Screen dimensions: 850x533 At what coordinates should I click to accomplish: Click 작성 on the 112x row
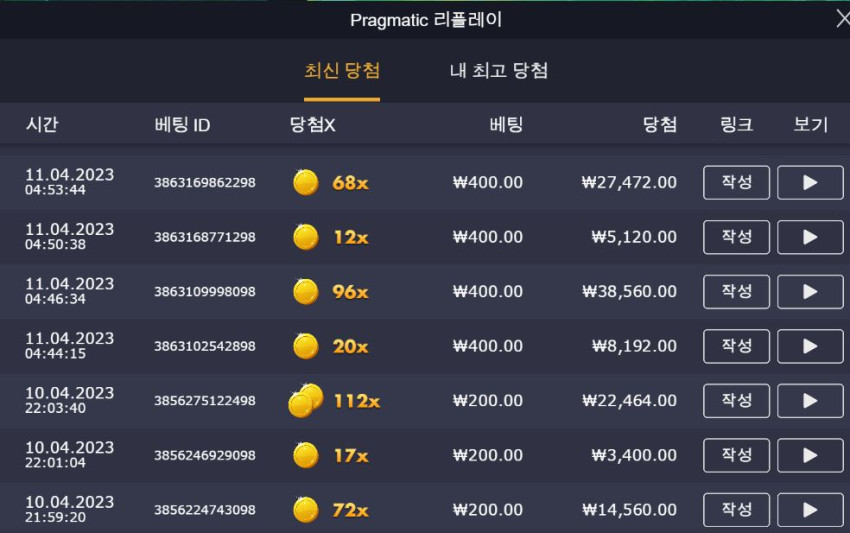click(x=736, y=401)
